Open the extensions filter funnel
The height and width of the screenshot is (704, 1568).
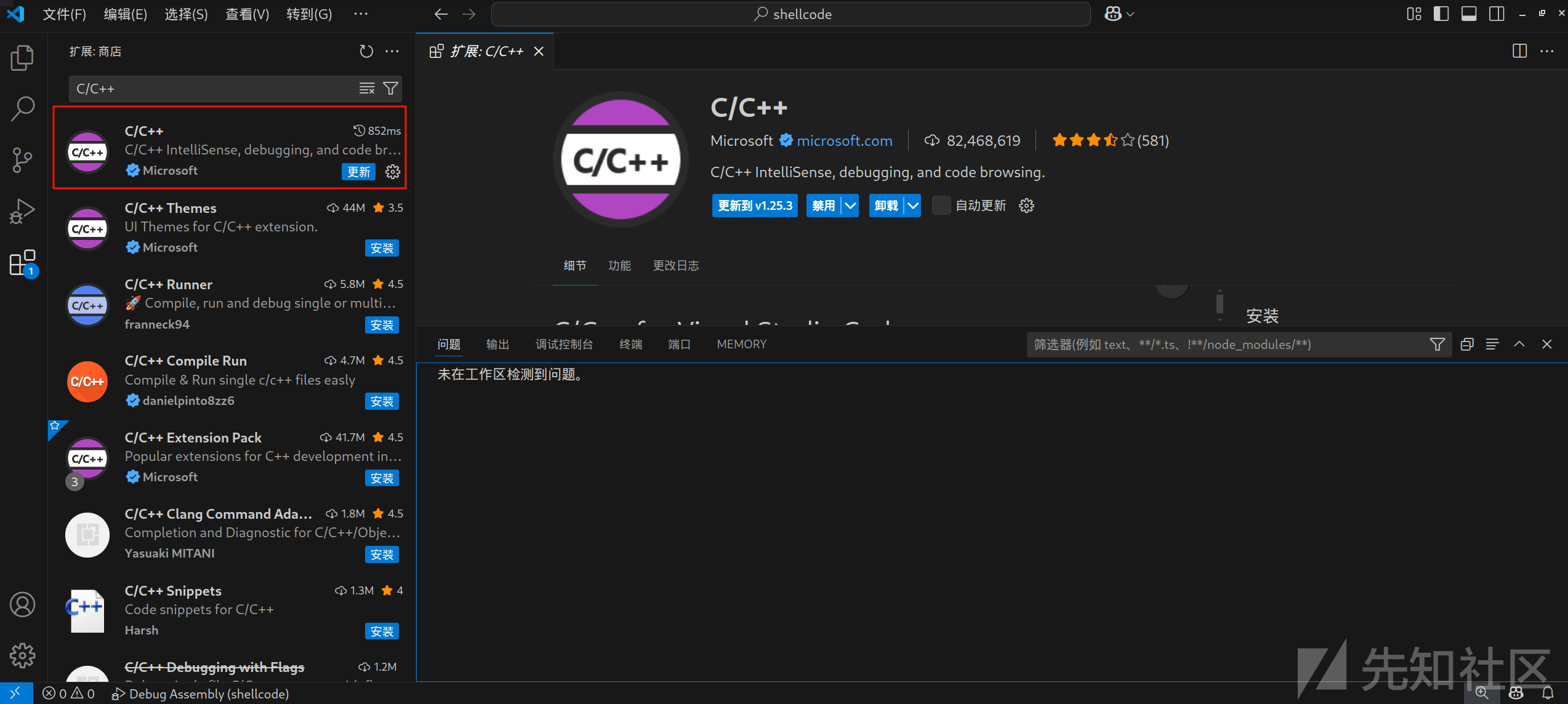[x=390, y=89]
